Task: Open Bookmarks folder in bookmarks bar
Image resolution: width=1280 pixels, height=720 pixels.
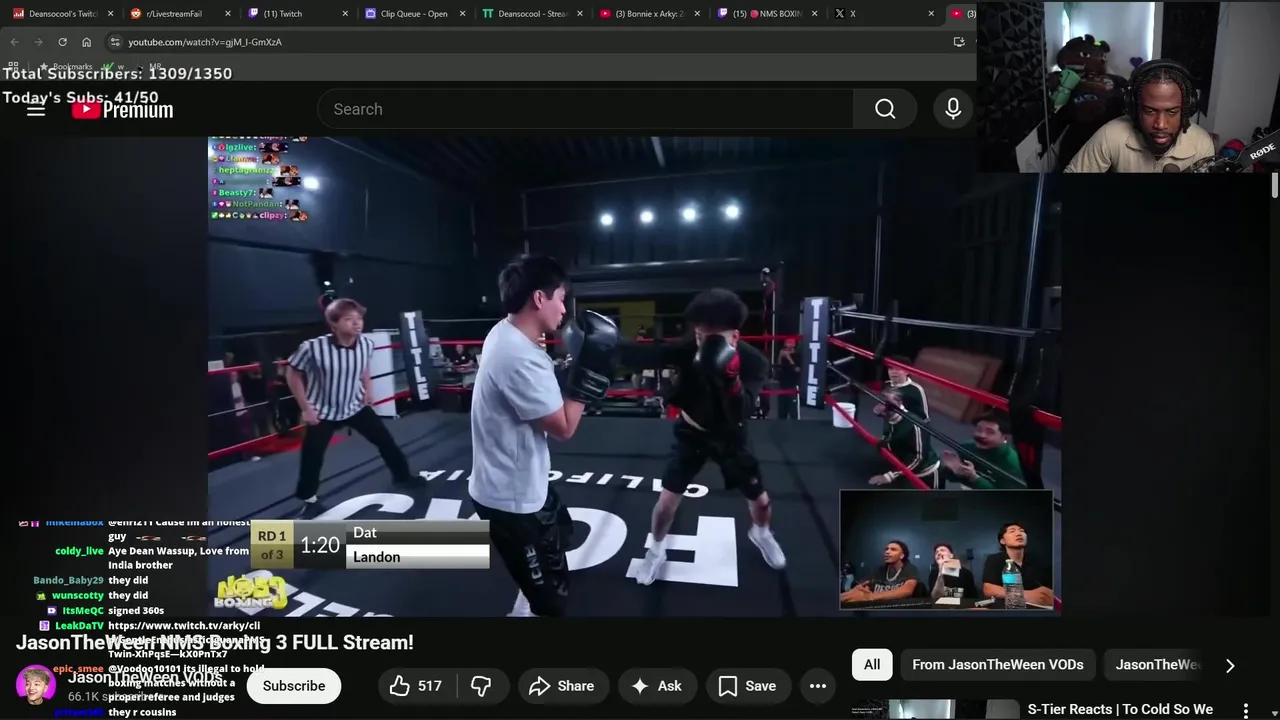Action: [x=64, y=66]
